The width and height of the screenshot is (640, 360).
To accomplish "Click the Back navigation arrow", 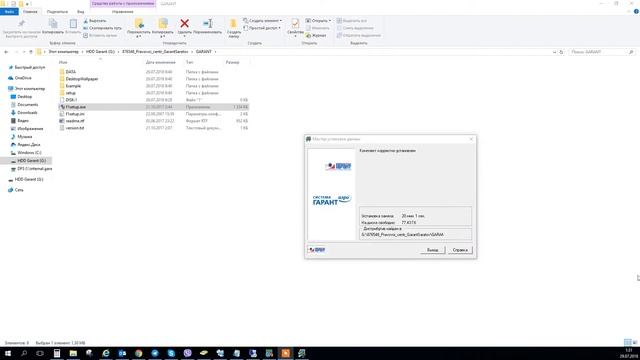I will [x=6, y=52].
